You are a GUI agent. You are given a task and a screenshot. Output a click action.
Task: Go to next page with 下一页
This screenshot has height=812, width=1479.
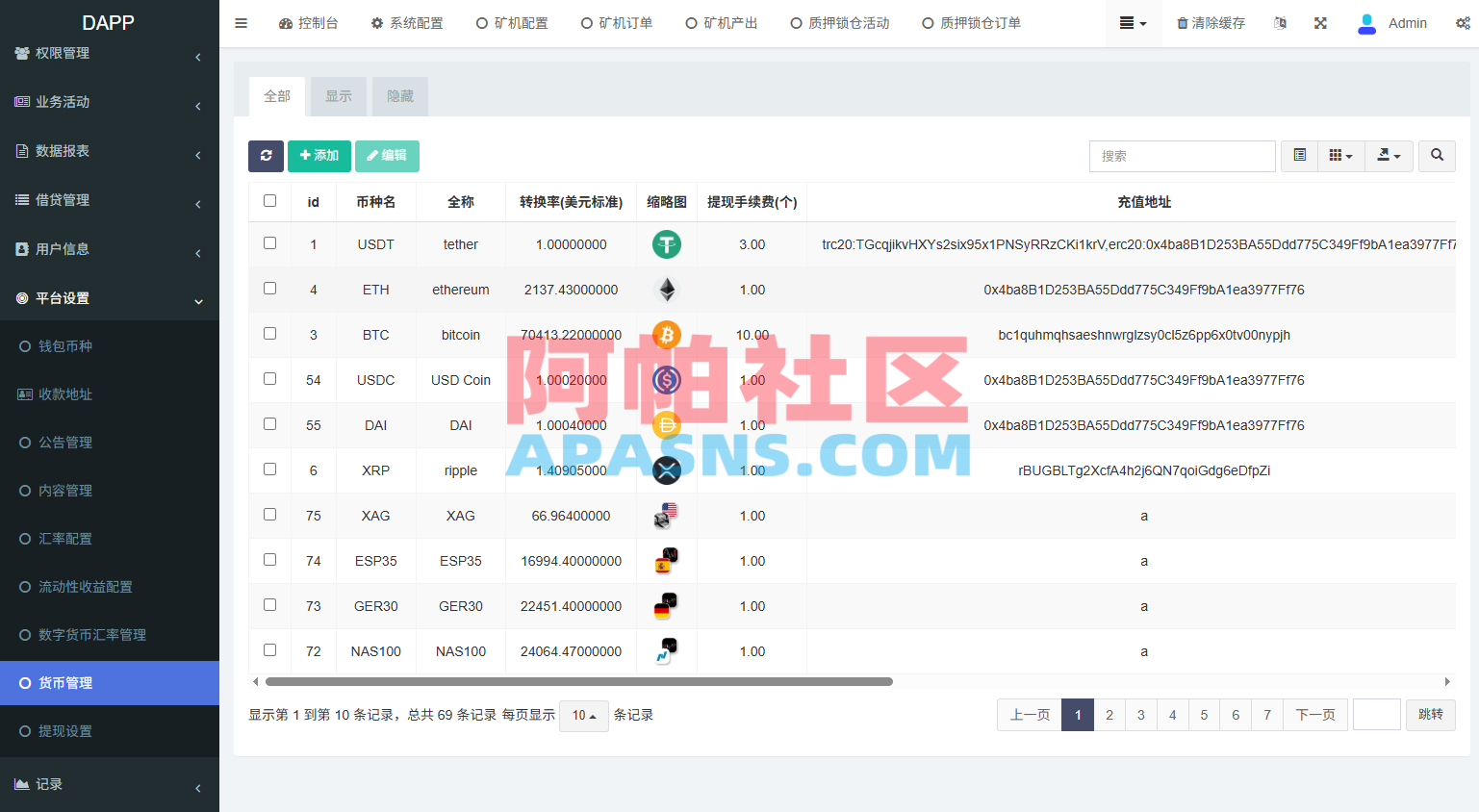pos(1315,715)
